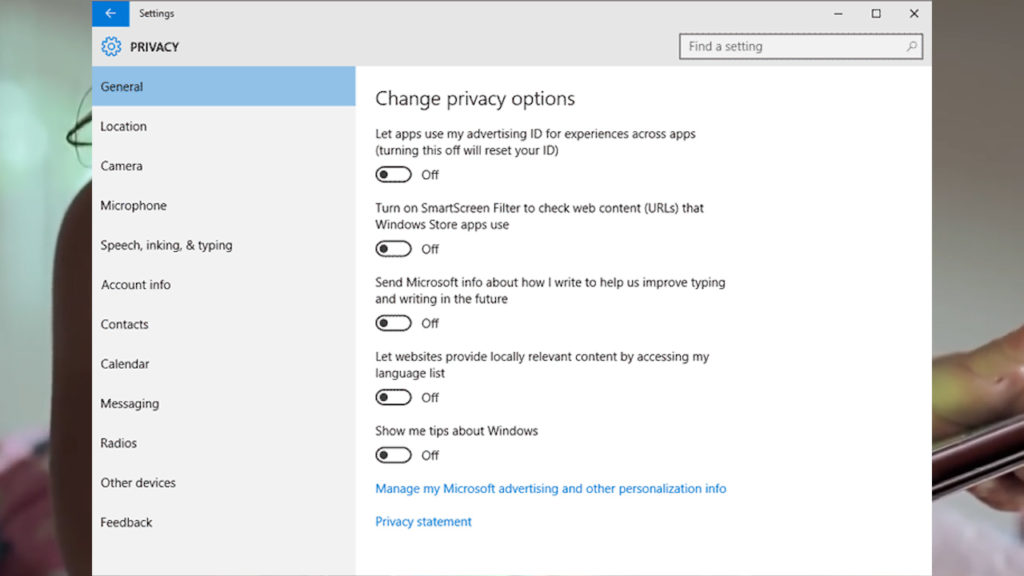Open Speech, inking, & typing settings

[223, 245]
